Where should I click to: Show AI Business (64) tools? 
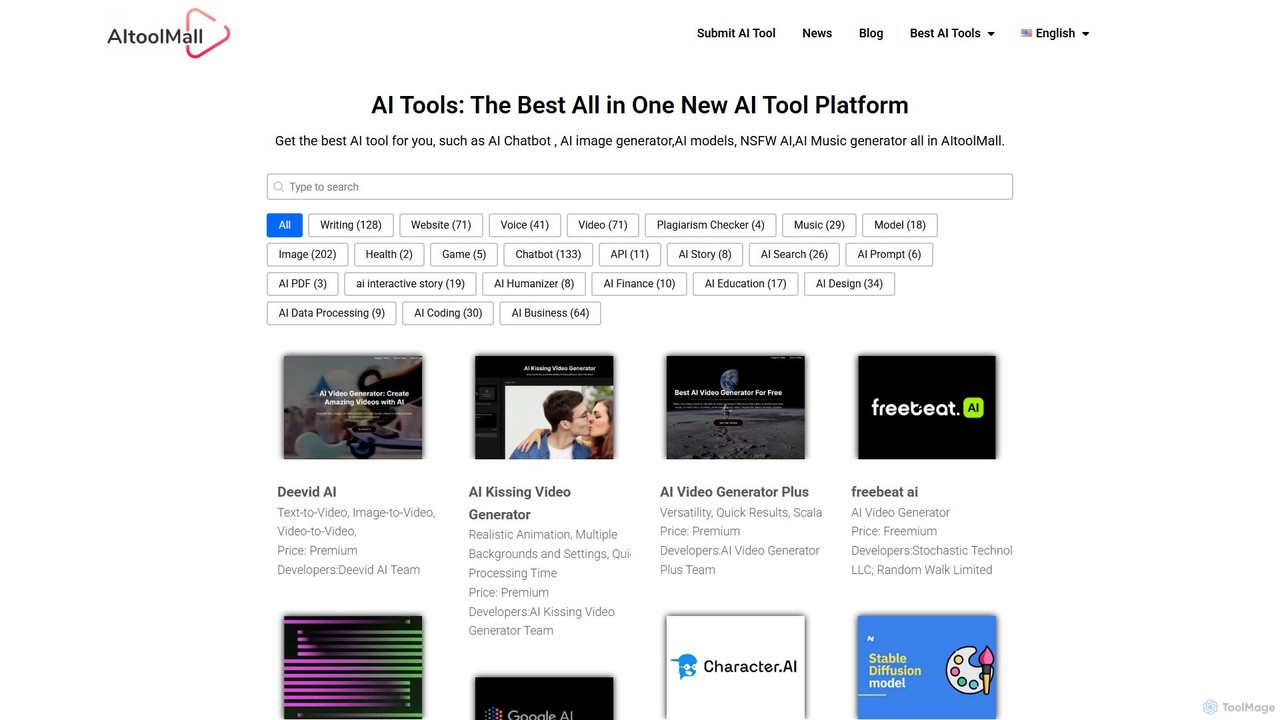[550, 313]
